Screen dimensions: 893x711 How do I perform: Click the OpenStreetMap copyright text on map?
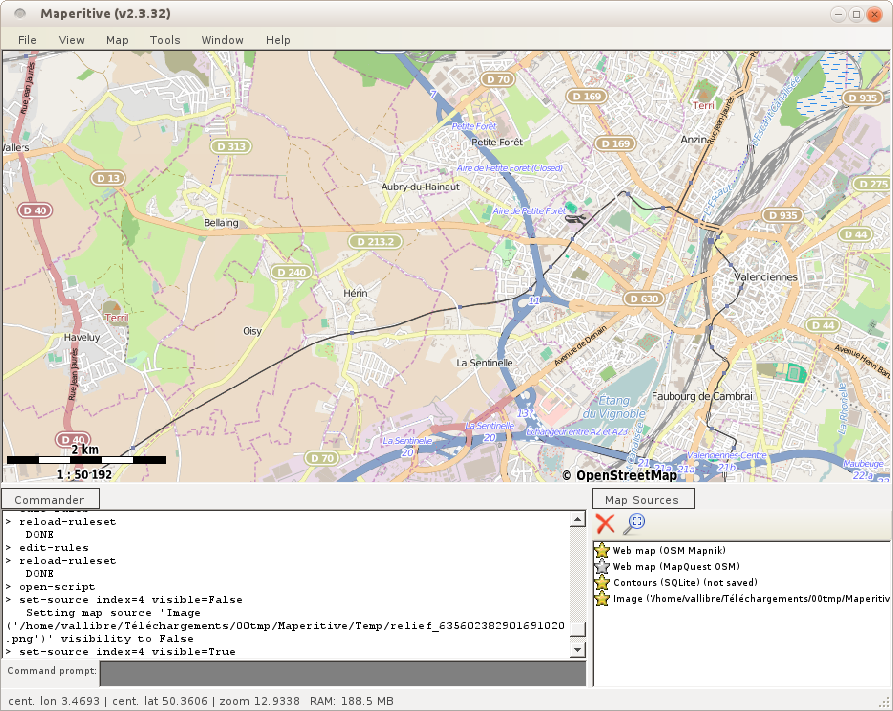(x=619, y=475)
